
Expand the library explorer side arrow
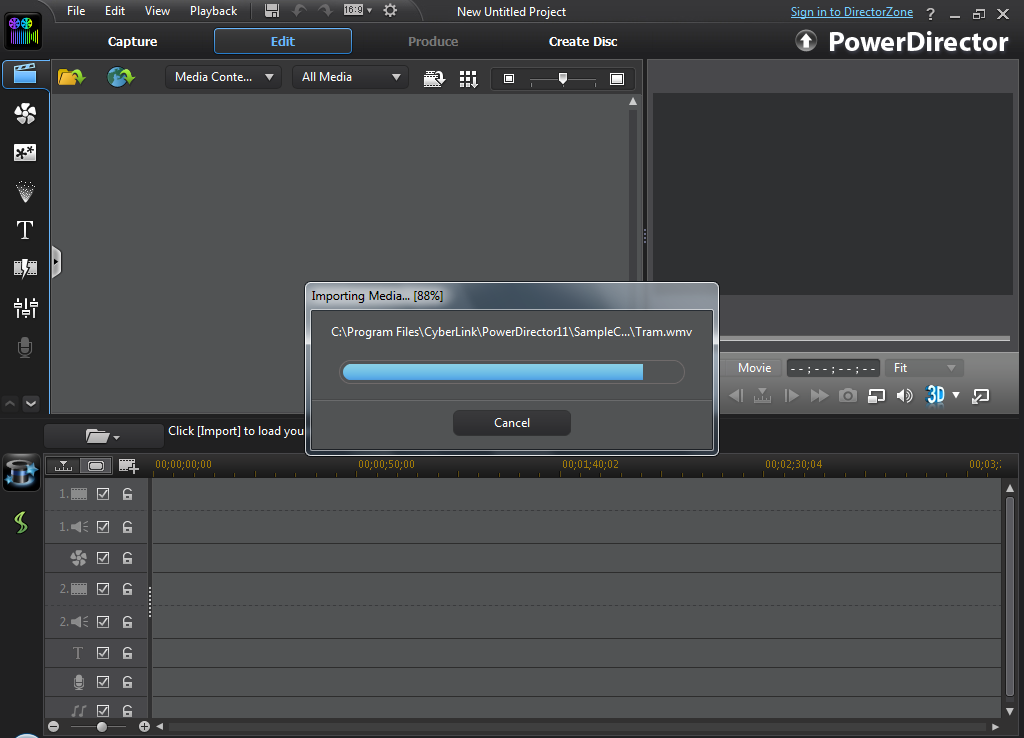[56, 263]
